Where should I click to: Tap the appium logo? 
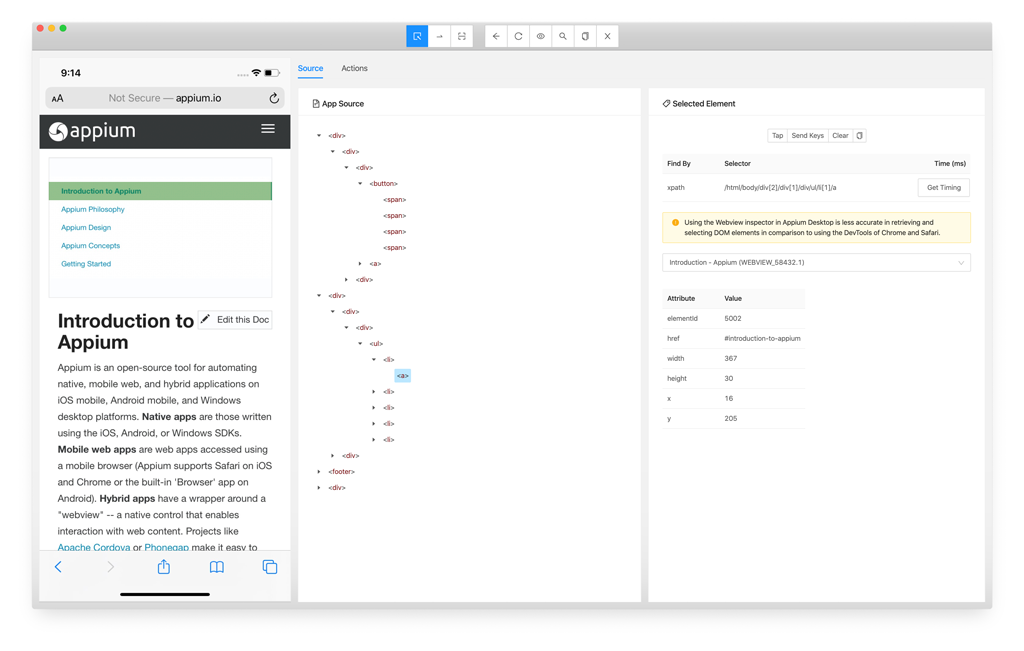click(92, 131)
